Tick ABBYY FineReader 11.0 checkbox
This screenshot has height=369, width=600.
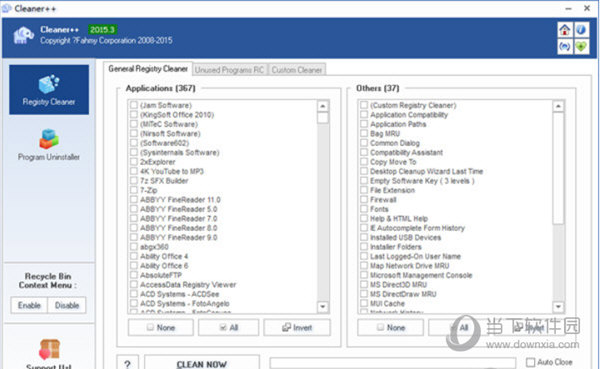pyautogui.click(x=134, y=199)
